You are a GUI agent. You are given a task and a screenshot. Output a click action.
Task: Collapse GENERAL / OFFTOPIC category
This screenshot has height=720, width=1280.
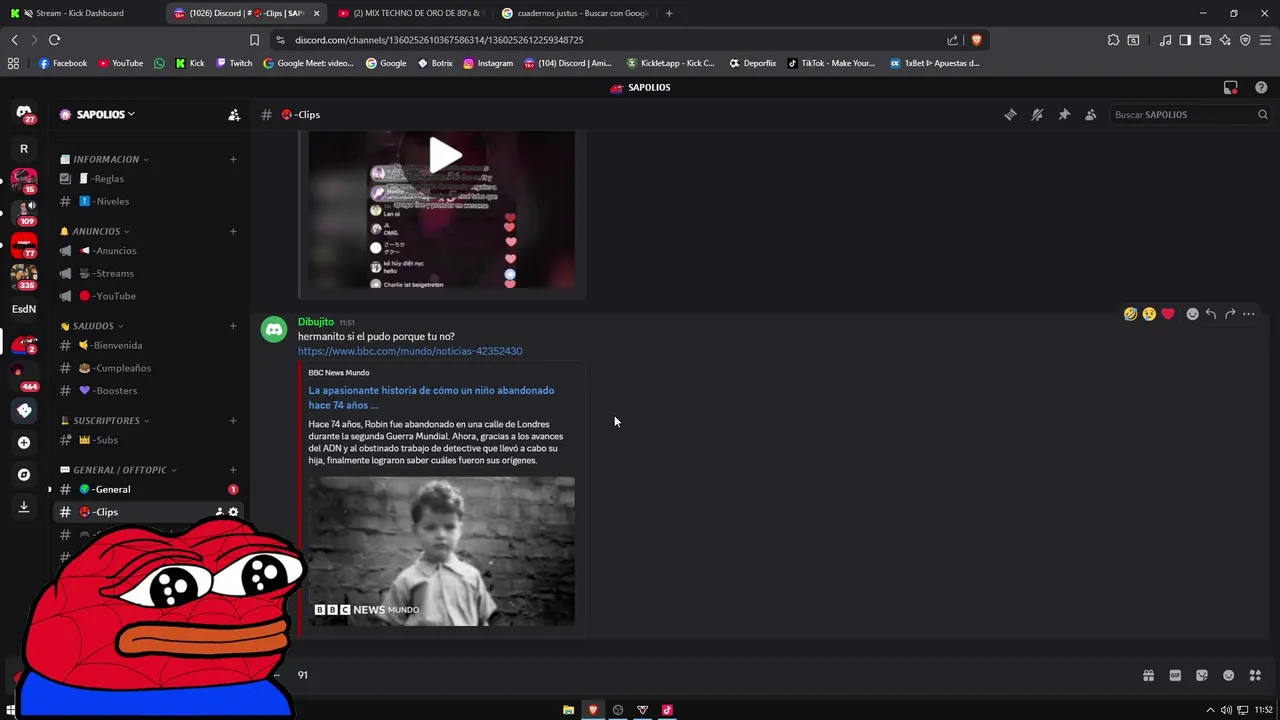point(118,470)
